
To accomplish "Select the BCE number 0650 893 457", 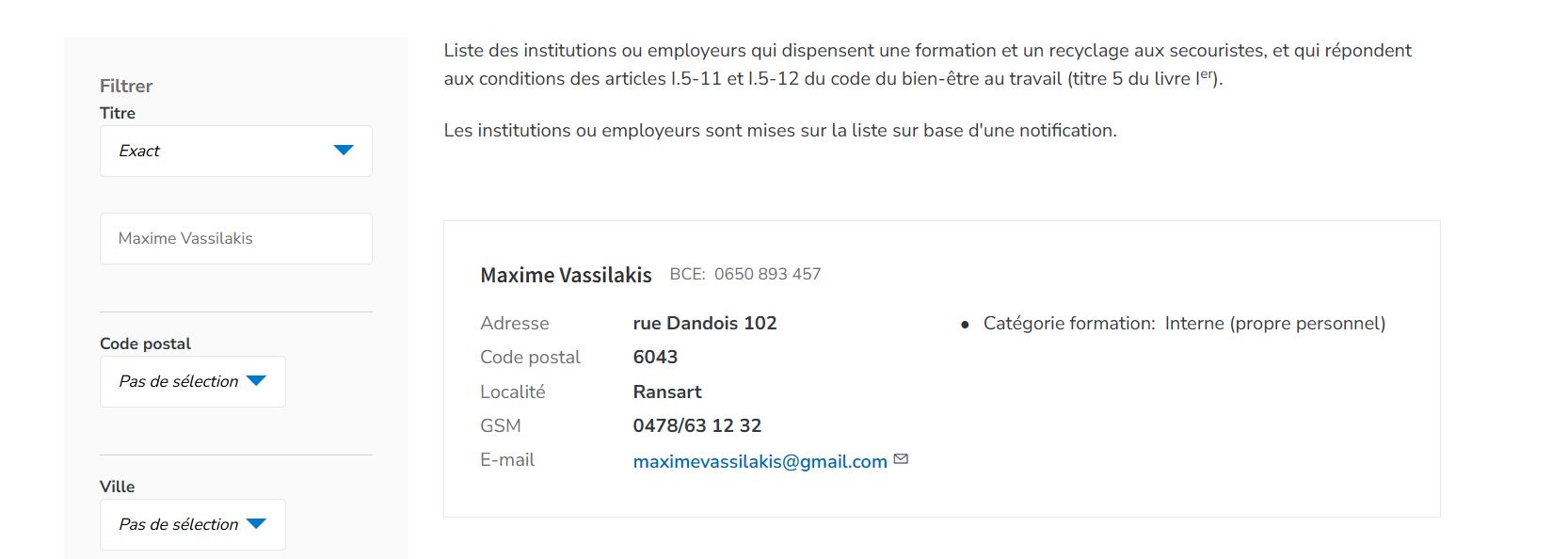I will coord(767,274).
